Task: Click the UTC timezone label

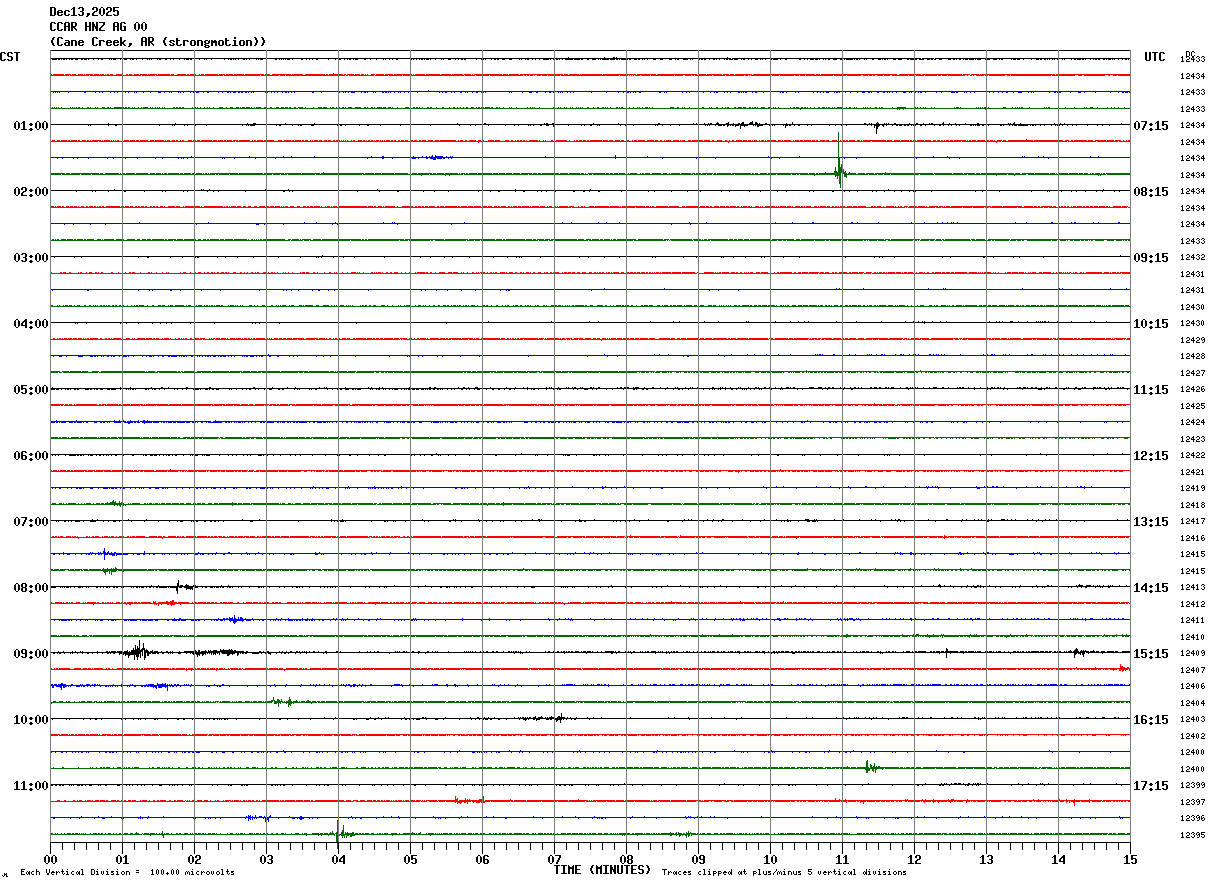Action: pos(1154,57)
